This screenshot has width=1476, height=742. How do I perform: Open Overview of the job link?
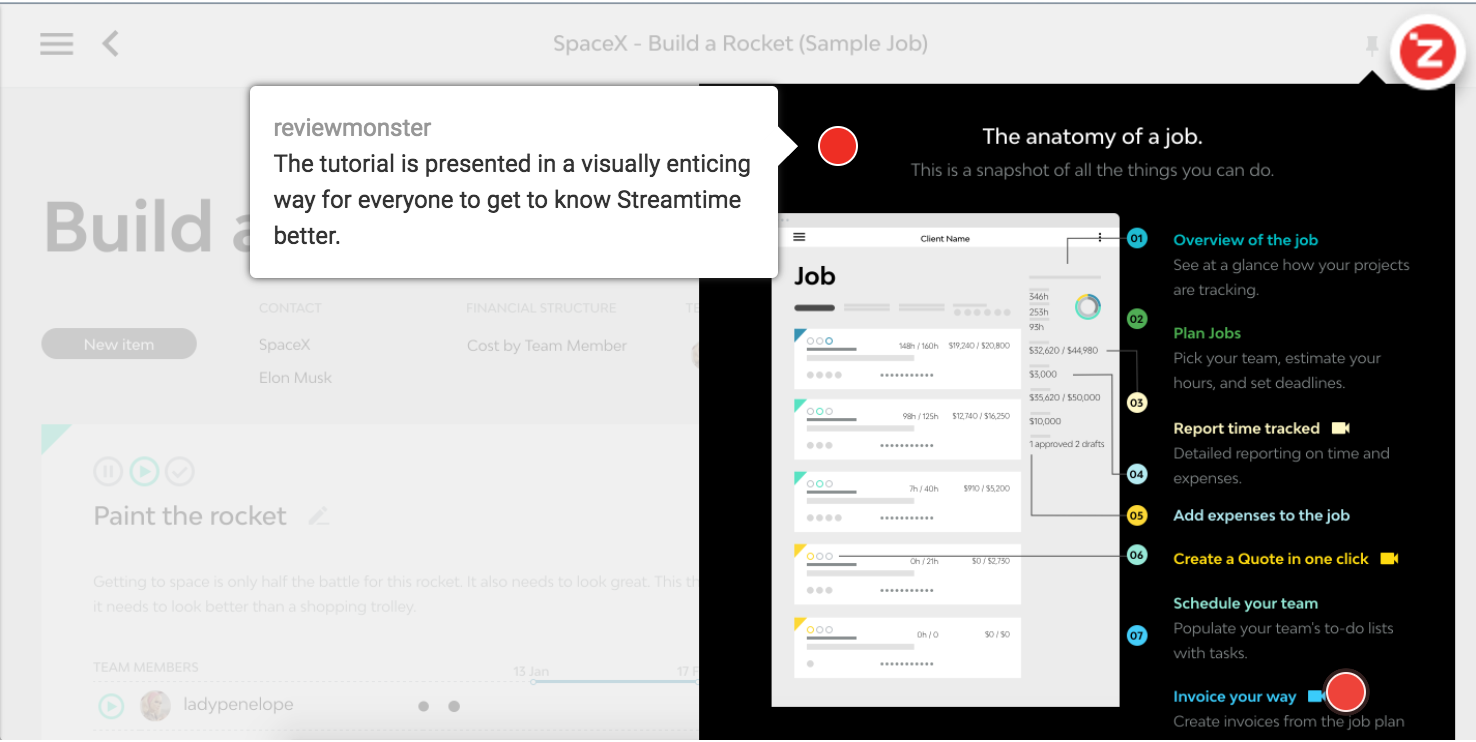(1245, 240)
